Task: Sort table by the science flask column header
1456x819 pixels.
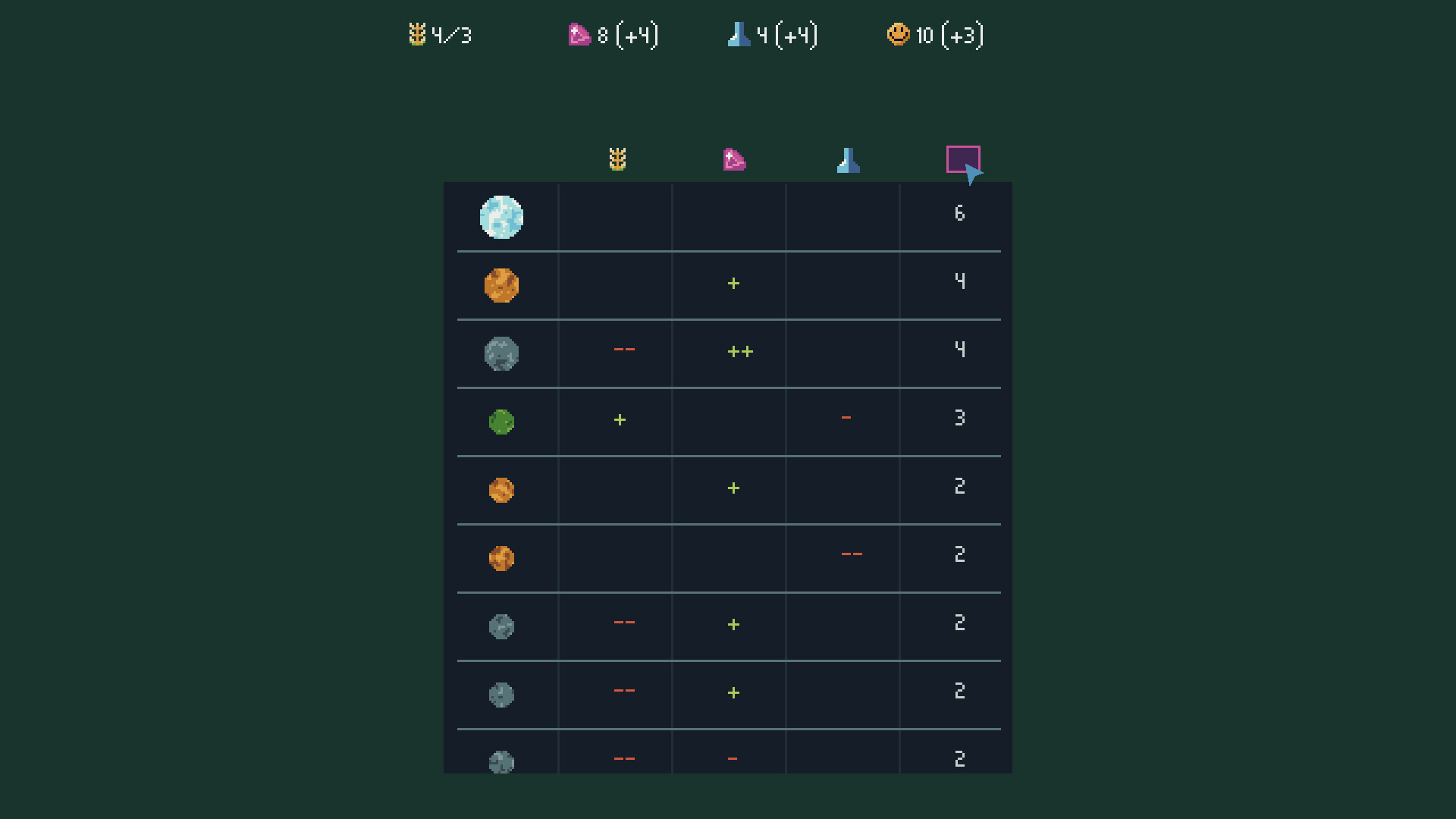Action: 848,160
